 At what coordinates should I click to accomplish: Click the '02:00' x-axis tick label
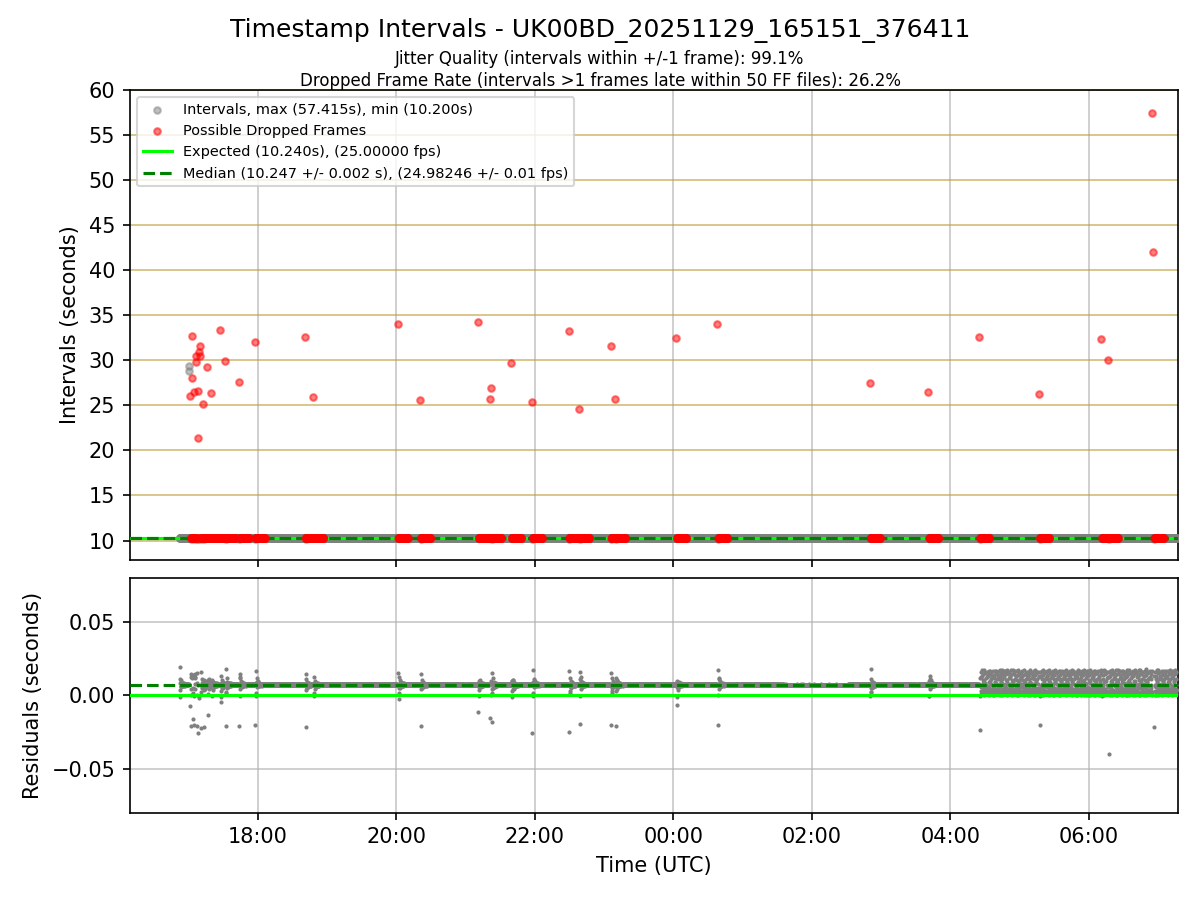811,834
